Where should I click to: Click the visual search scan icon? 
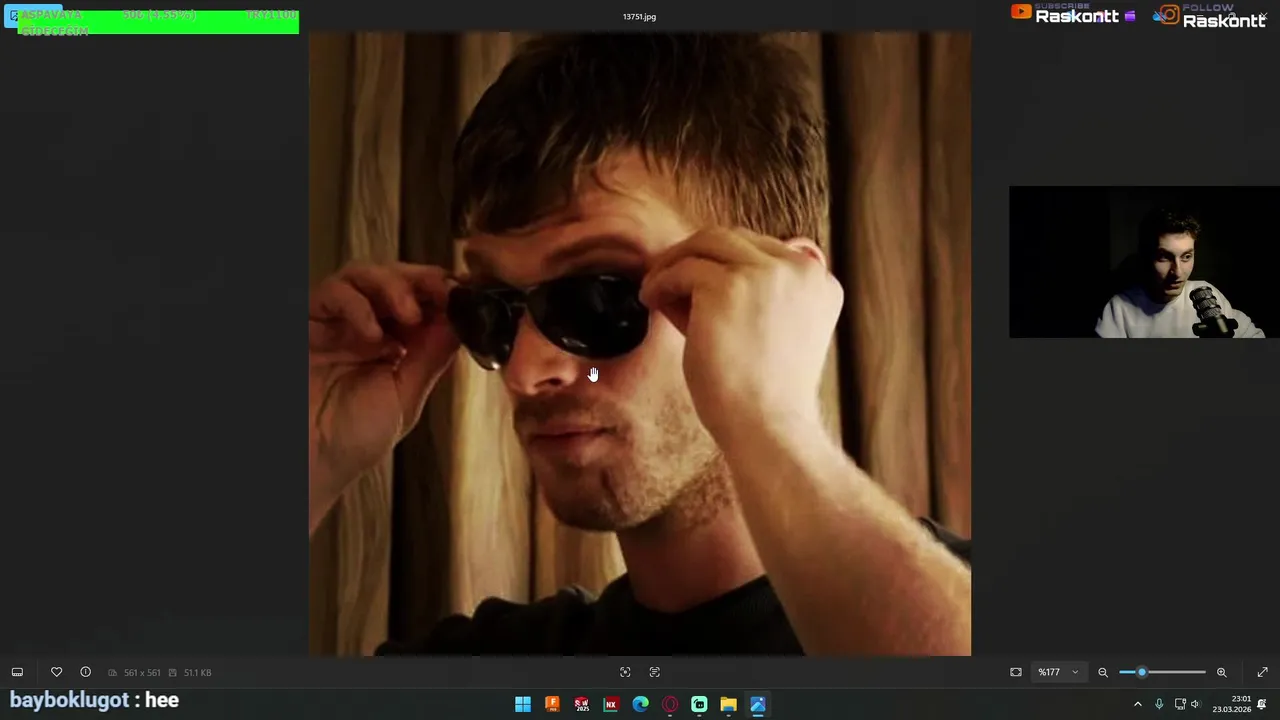(x=625, y=672)
